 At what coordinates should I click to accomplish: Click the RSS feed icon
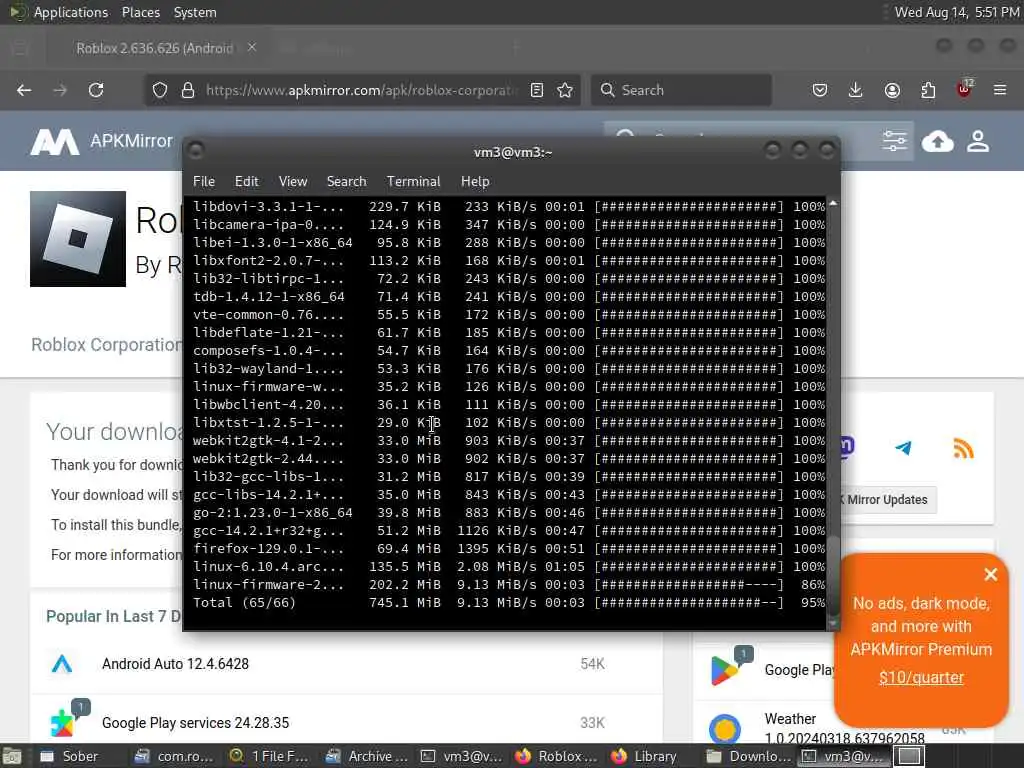963,448
